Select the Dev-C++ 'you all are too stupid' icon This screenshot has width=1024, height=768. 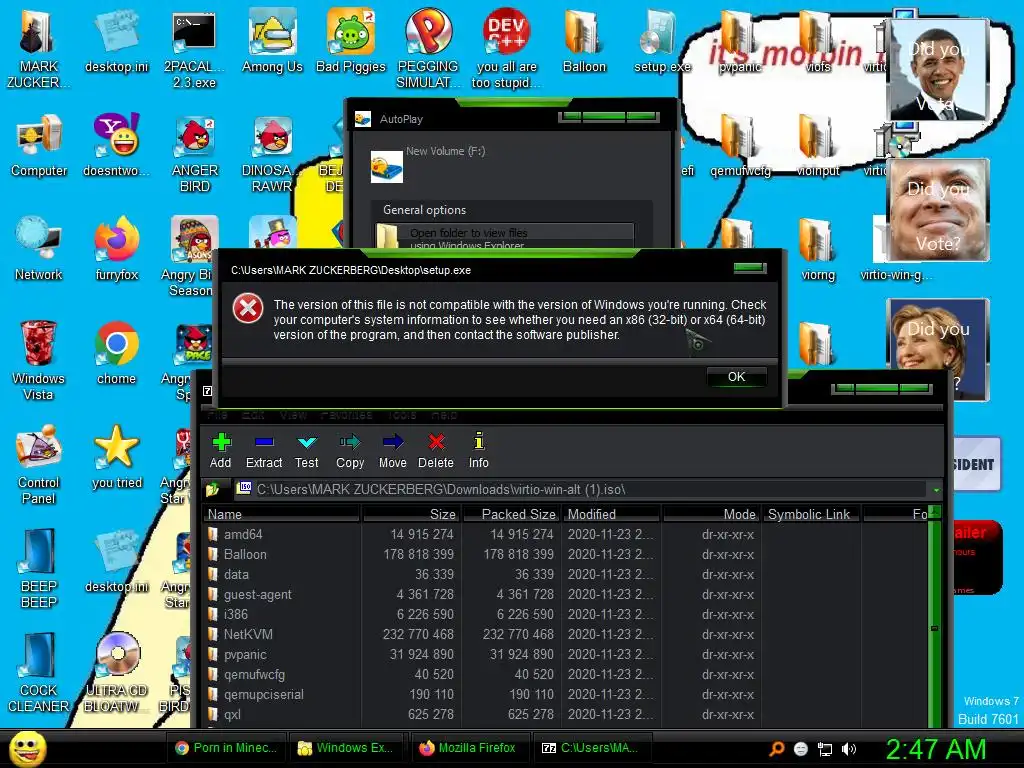tap(506, 48)
